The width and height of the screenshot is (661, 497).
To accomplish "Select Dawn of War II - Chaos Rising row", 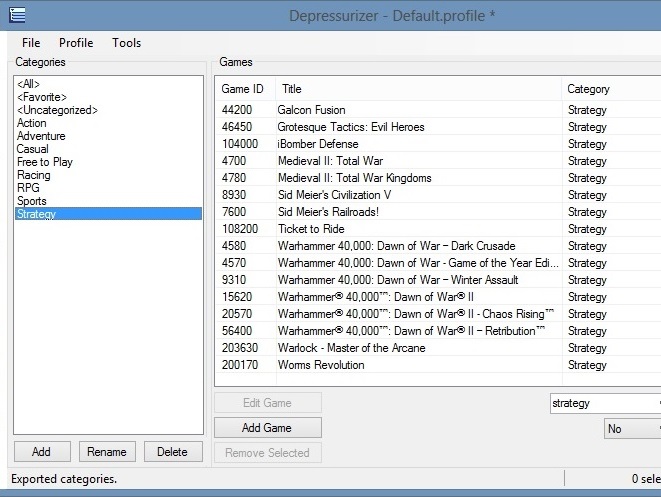I will point(438,314).
